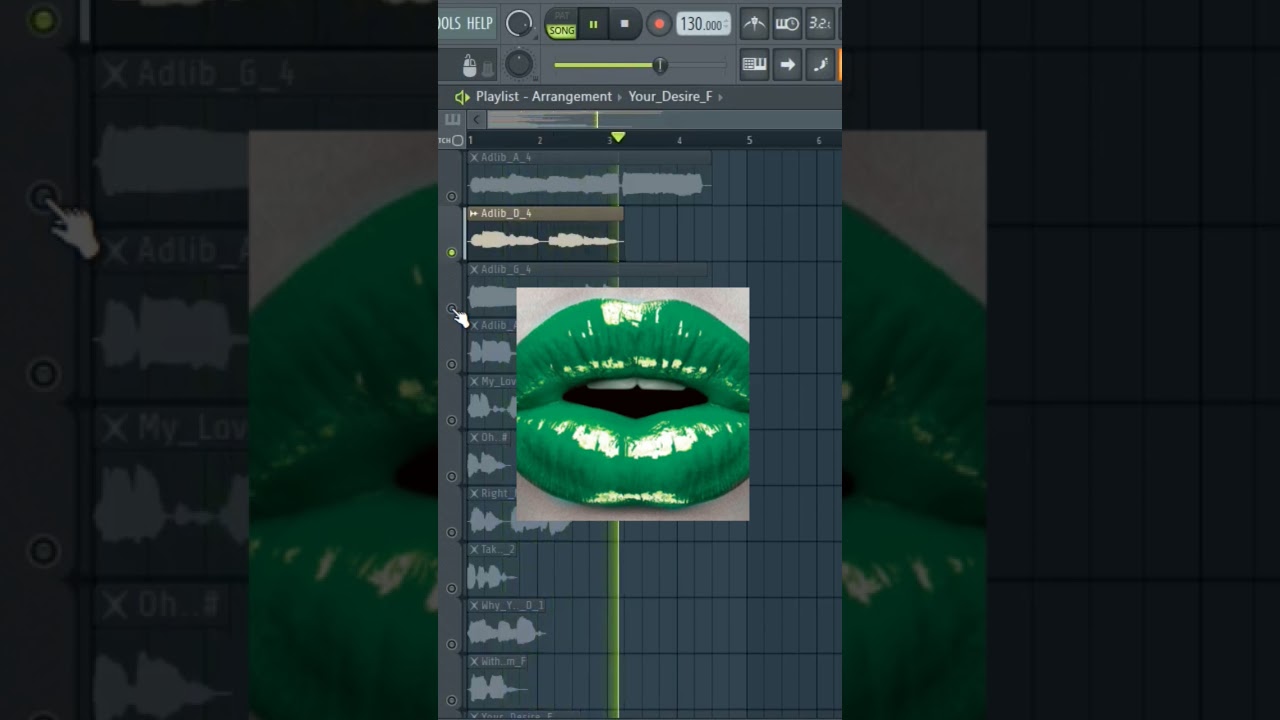Screen dimensions: 1280x720
Task: Click the Your_Desire_F breadcrumb
Action: (670, 97)
